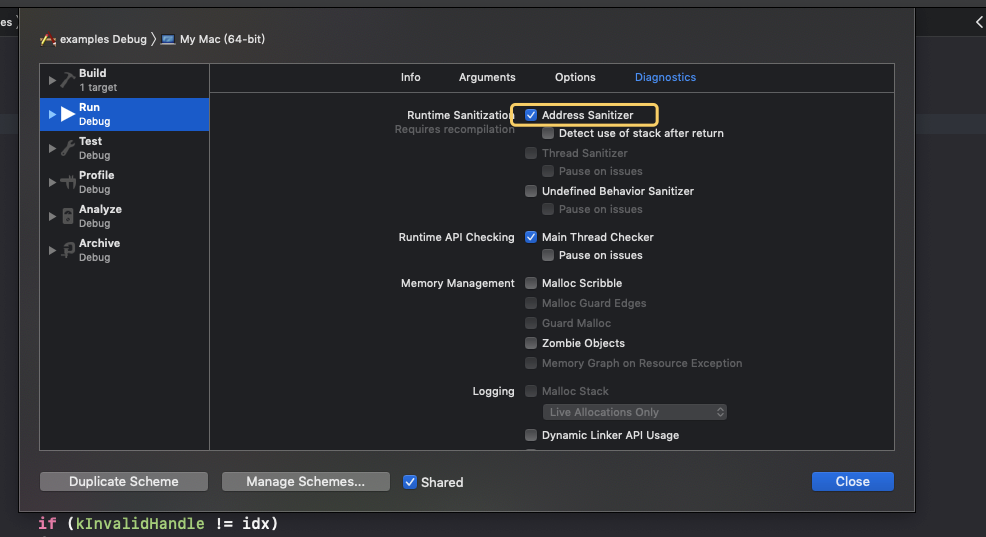Image resolution: width=986 pixels, height=537 pixels.
Task: Click the Test wrench icon
Action: click(68, 148)
